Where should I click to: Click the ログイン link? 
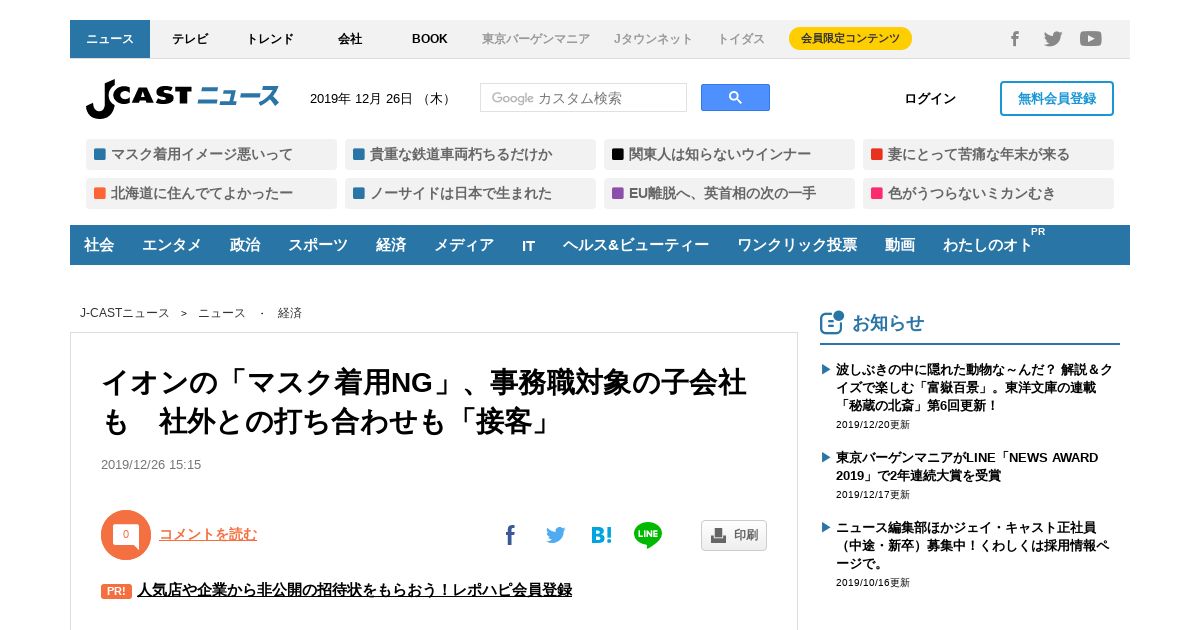point(930,98)
